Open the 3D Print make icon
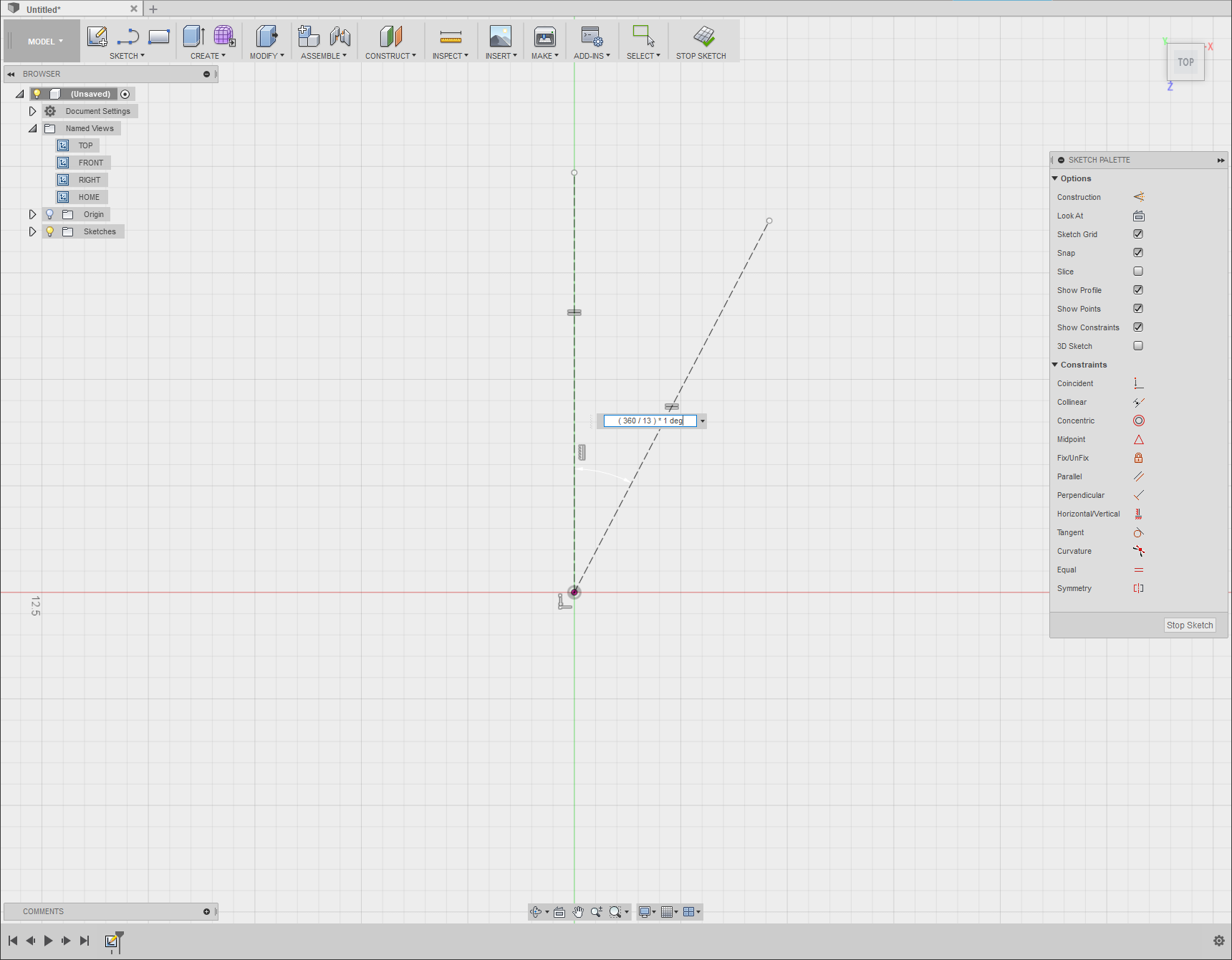The image size is (1232, 960). (545, 36)
